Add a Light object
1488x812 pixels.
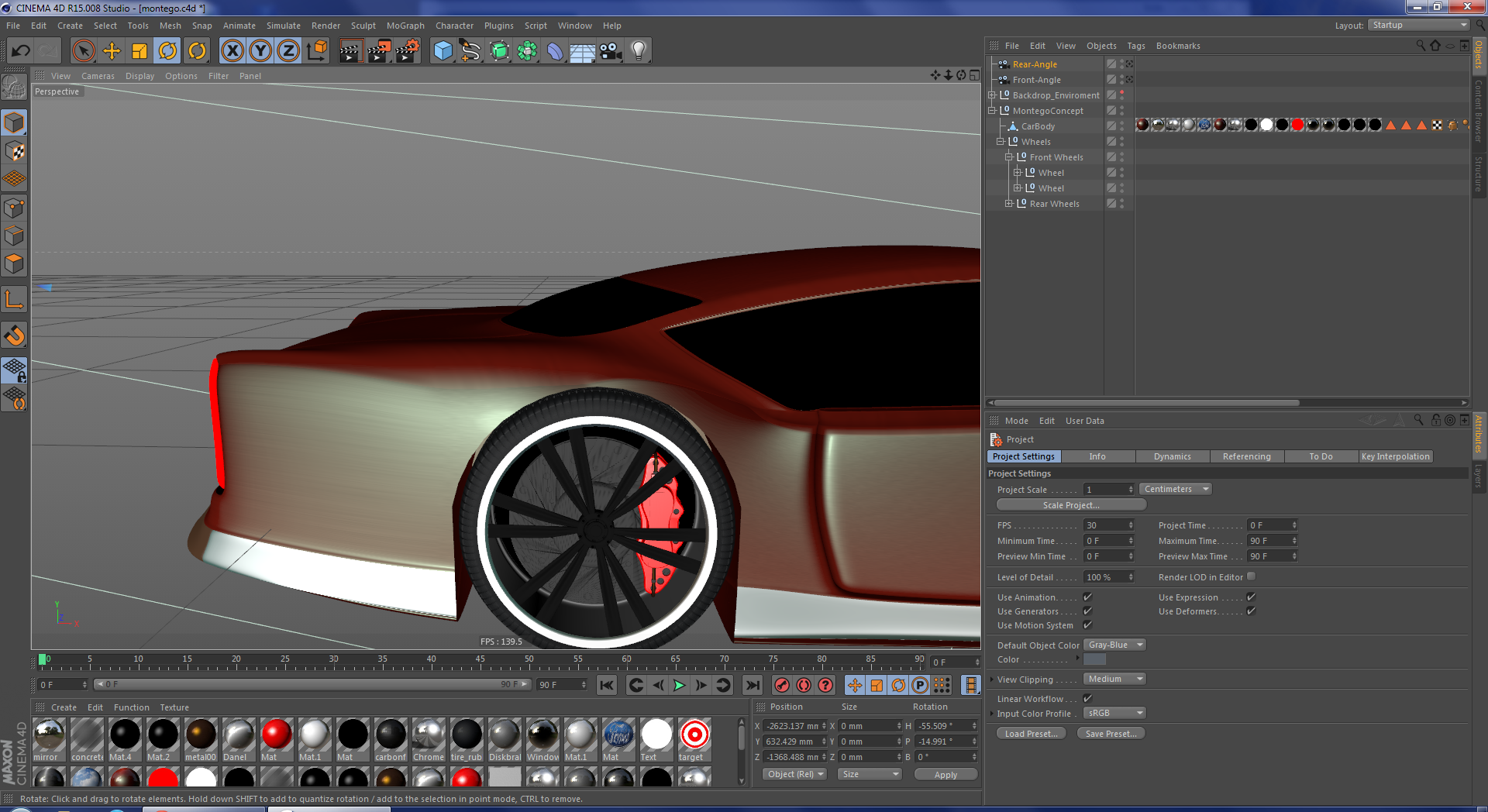click(639, 51)
